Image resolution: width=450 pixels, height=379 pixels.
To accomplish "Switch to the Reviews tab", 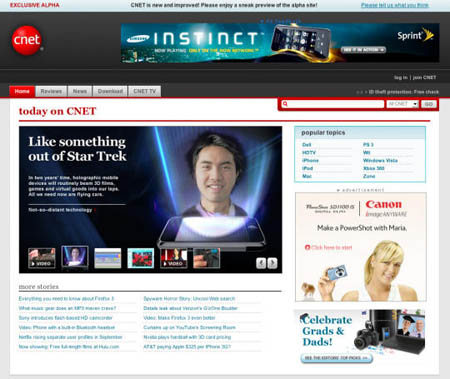I will 51,91.
